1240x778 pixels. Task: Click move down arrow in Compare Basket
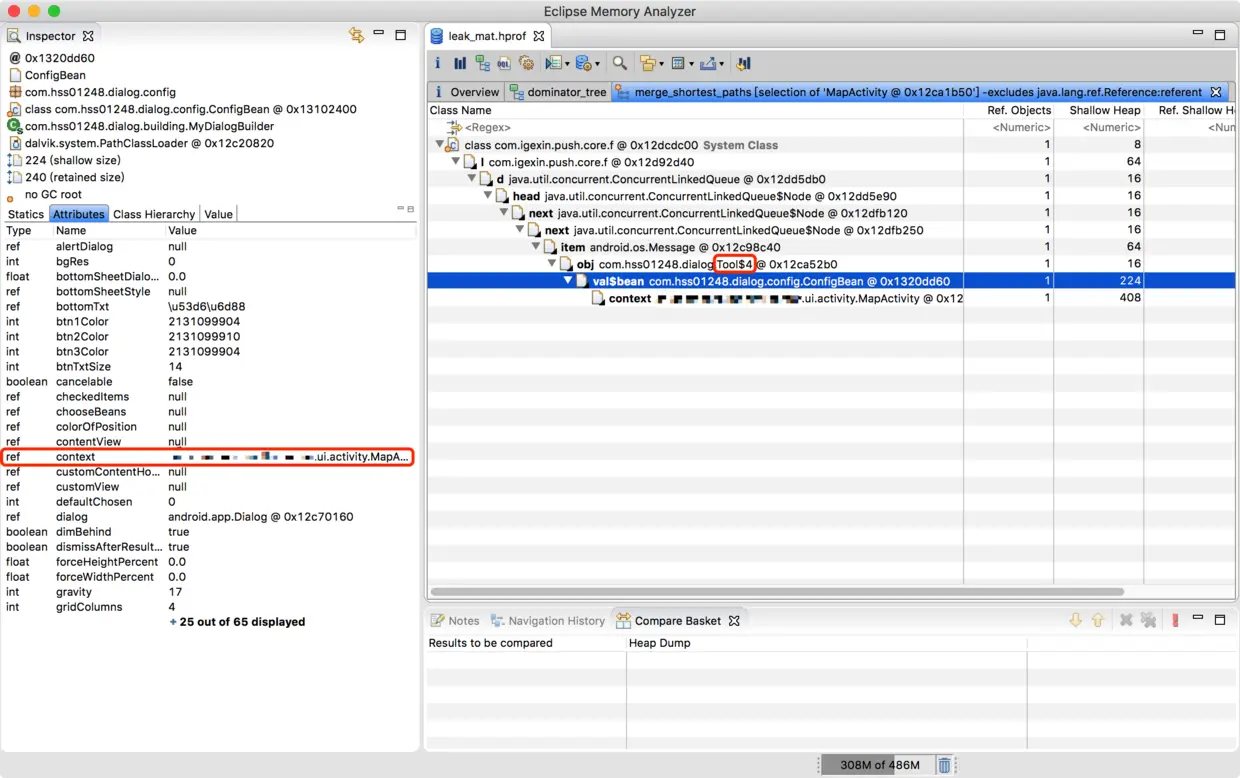1075,620
